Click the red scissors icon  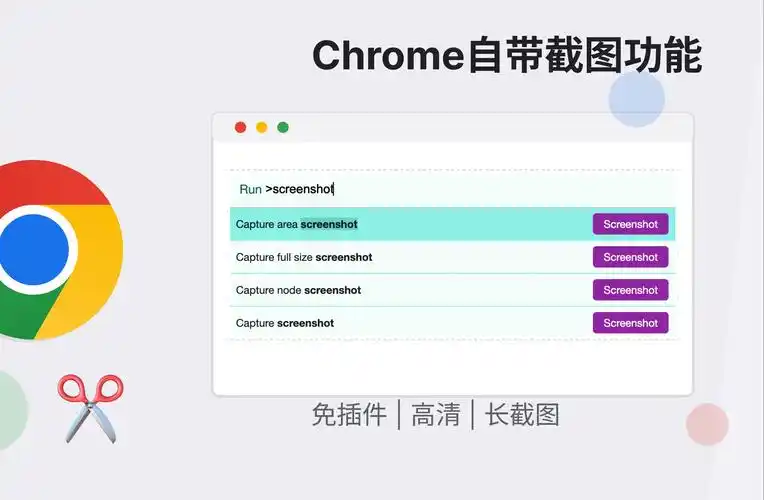(89, 405)
